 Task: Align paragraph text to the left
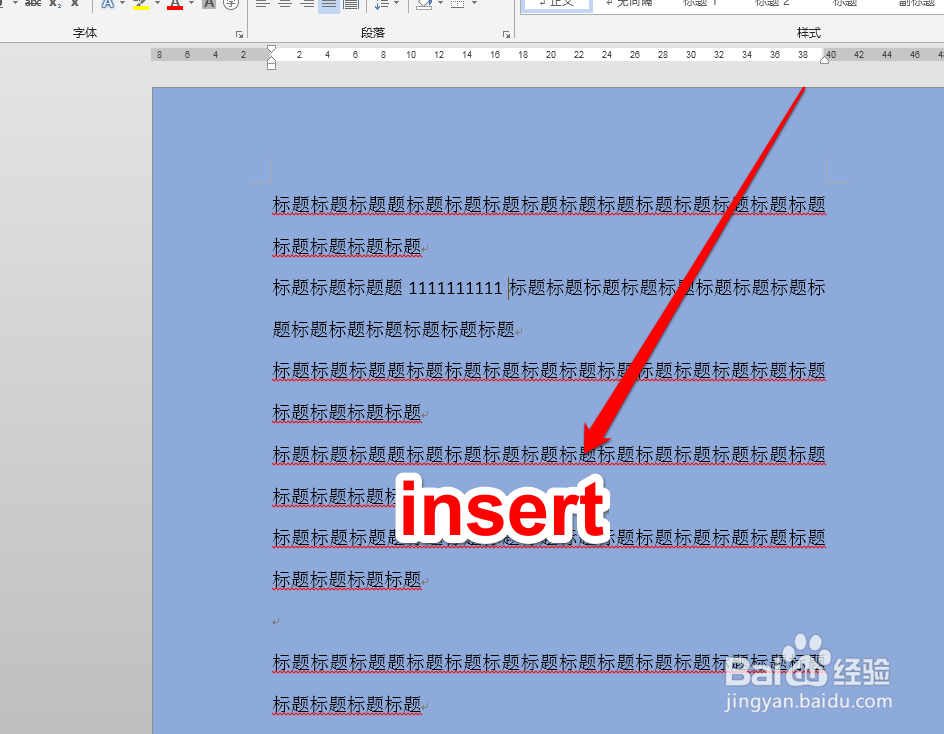262,4
